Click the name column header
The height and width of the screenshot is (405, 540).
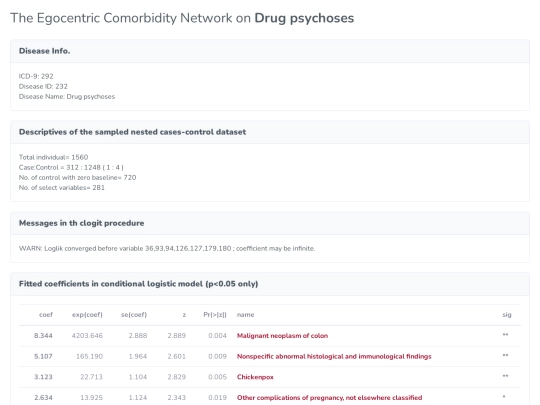click(246, 315)
